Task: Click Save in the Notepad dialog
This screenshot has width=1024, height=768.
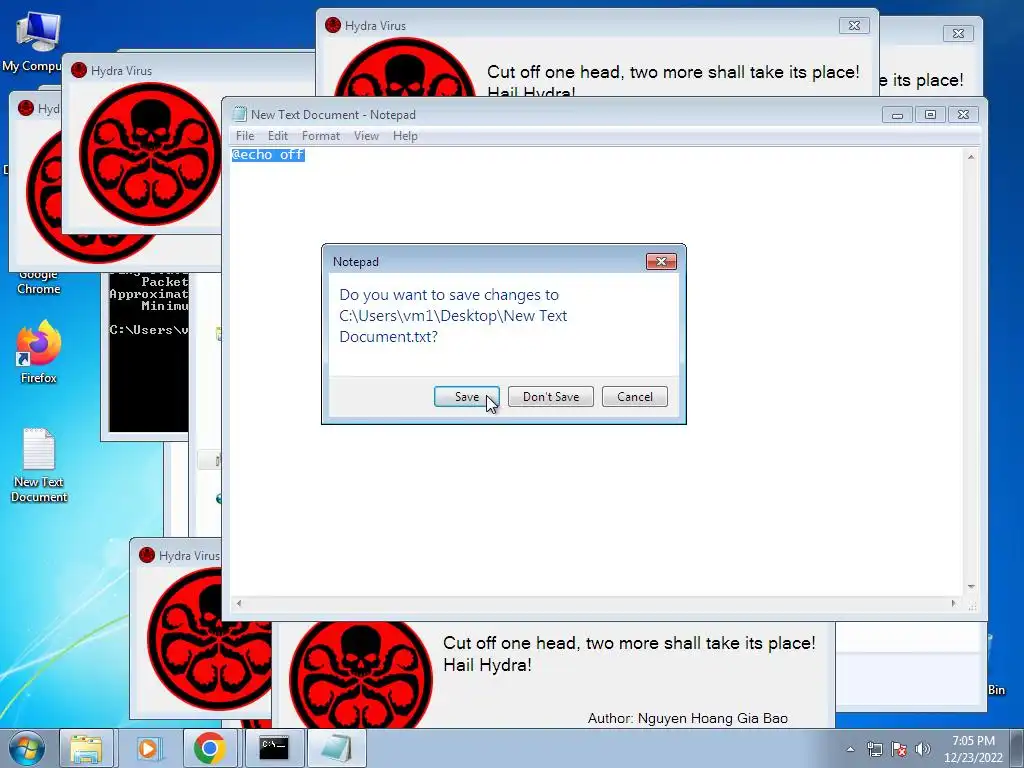Action: click(x=466, y=396)
